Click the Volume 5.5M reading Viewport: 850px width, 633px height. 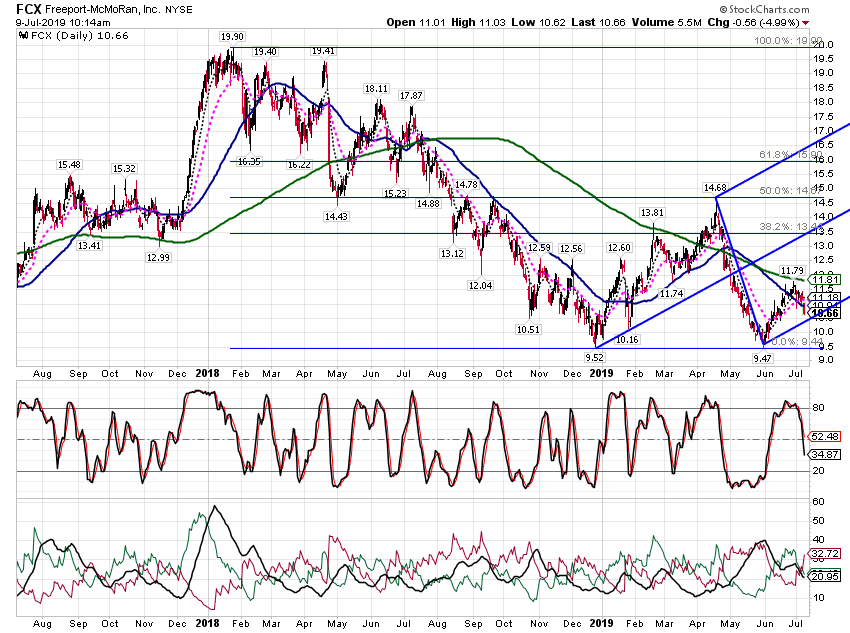click(666, 22)
